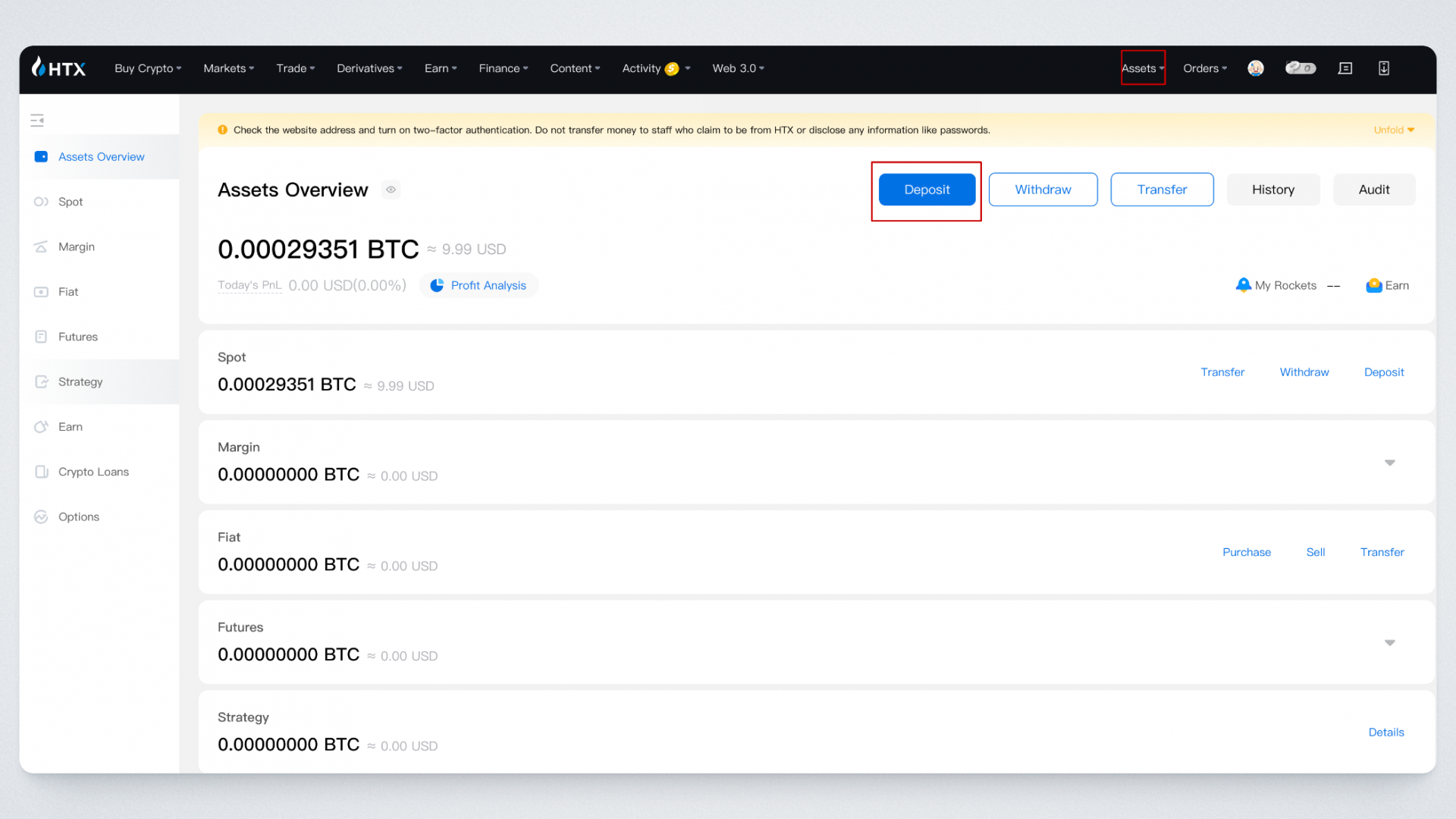The height and width of the screenshot is (819, 1456).
Task: Open the Derivatives menu
Action: 369,68
